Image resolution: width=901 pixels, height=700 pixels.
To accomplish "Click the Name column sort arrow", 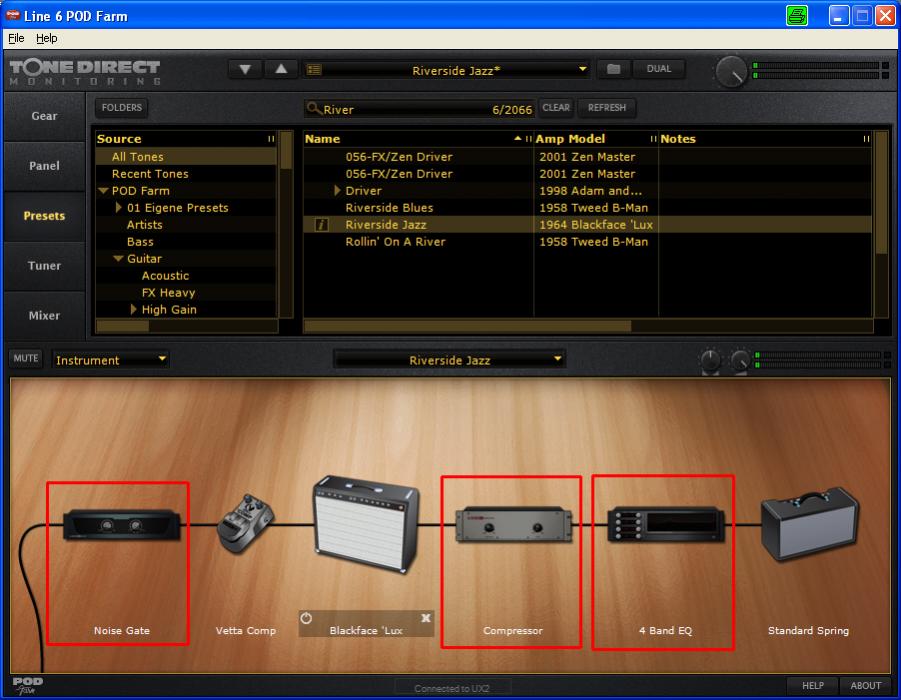I will (518, 139).
